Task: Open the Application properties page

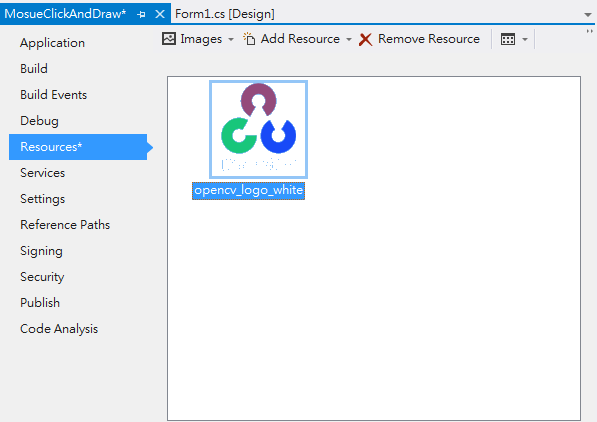Action: 53,43
